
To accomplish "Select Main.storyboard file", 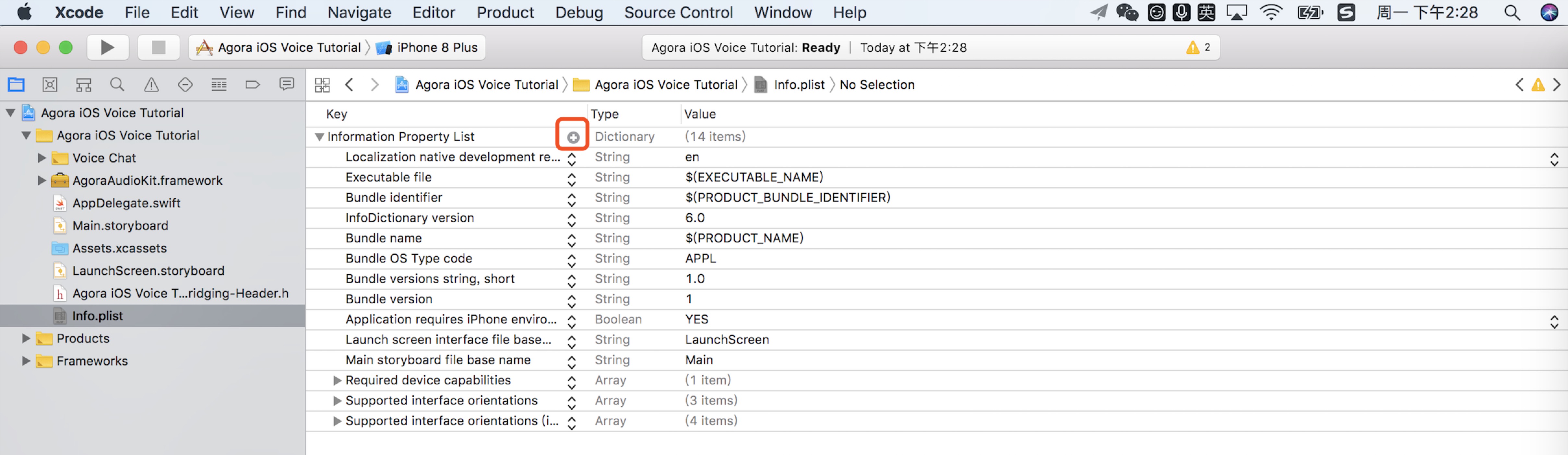I will (121, 225).
